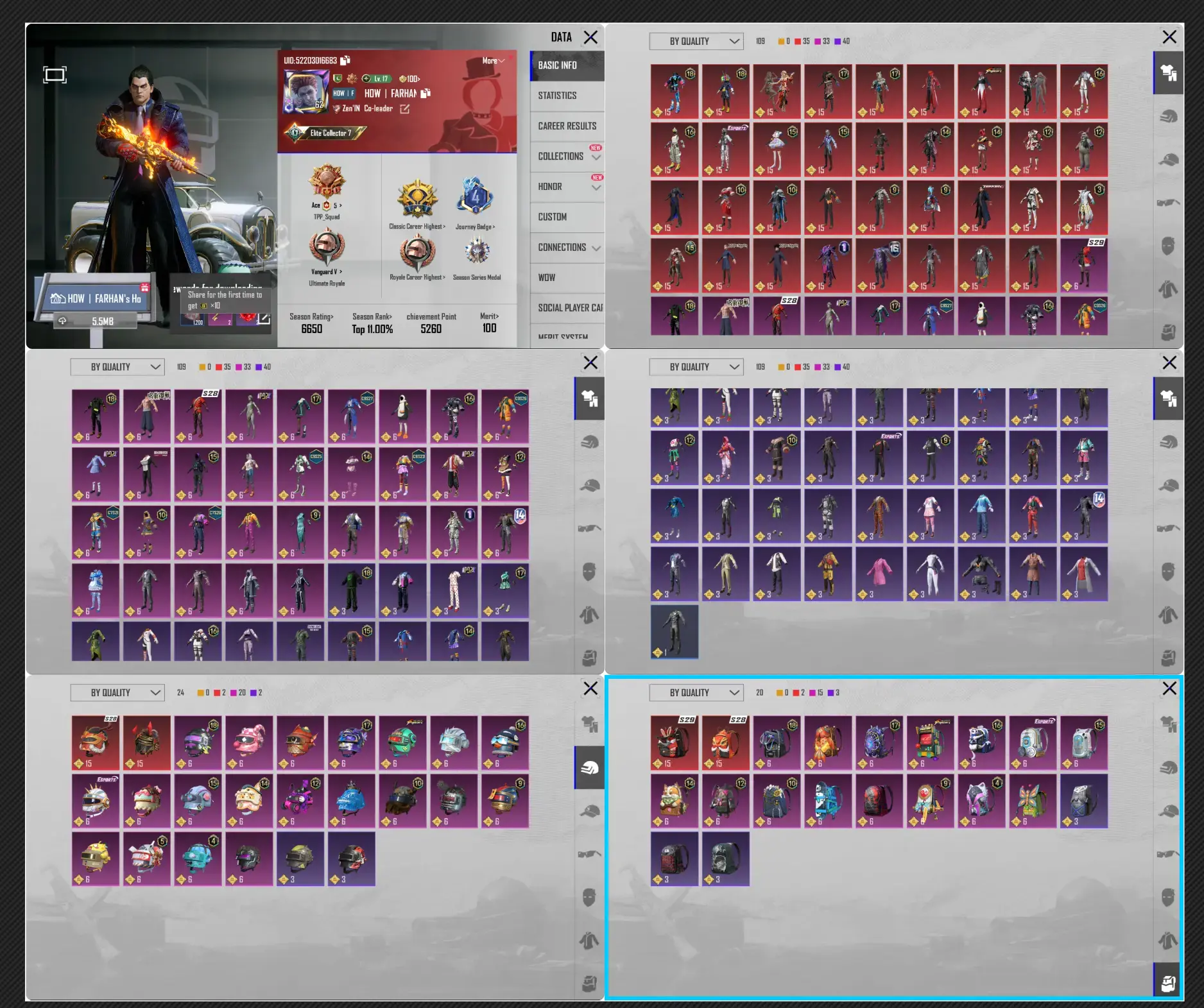Select jacket category icon in helmet inventory panel

pyautogui.click(x=589, y=941)
